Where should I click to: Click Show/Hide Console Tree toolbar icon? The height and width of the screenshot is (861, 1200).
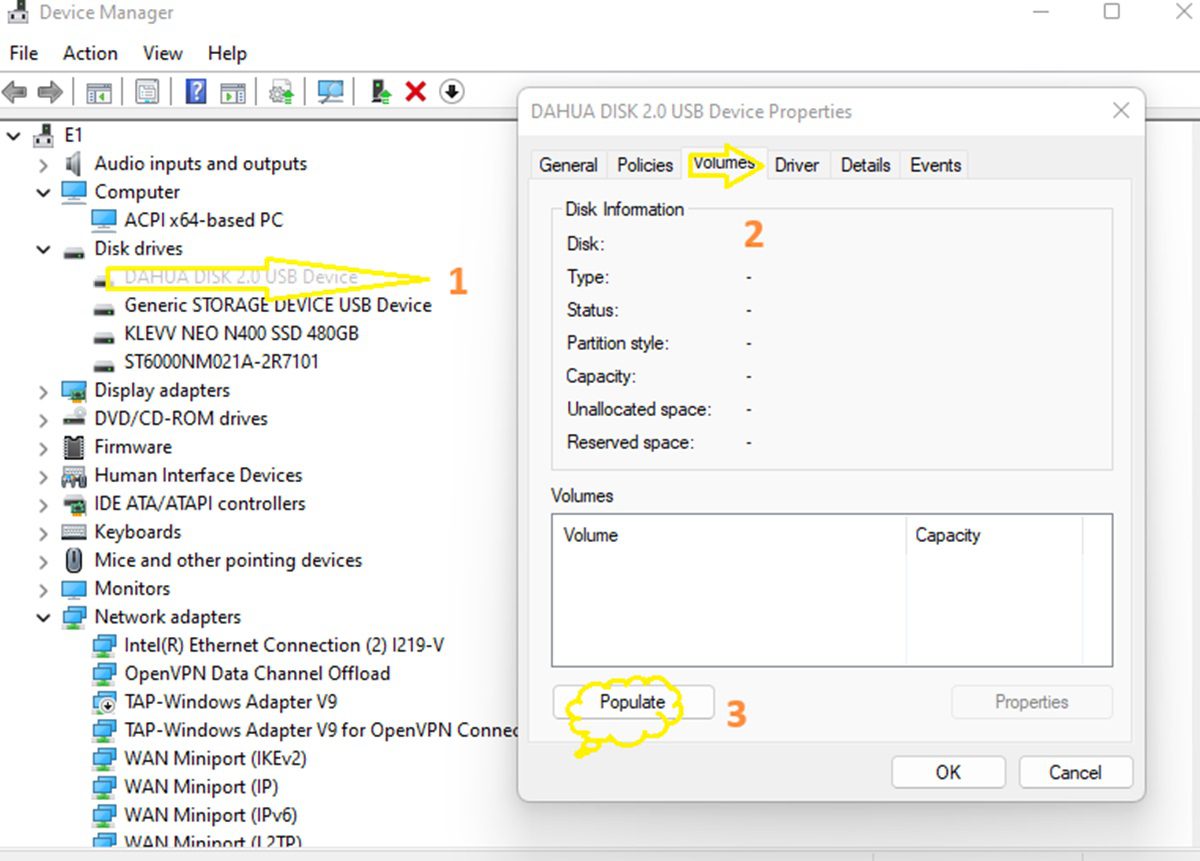(x=98, y=92)
